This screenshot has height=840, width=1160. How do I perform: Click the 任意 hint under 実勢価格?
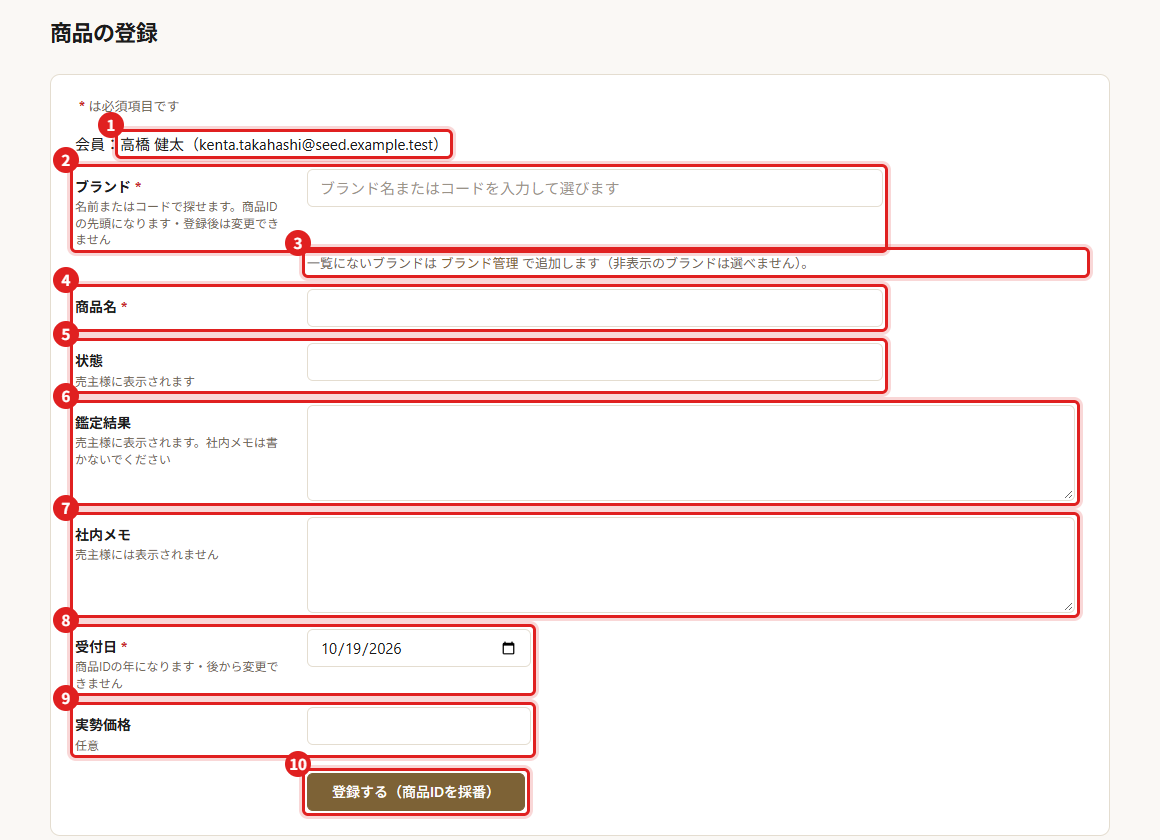[87, 745]
